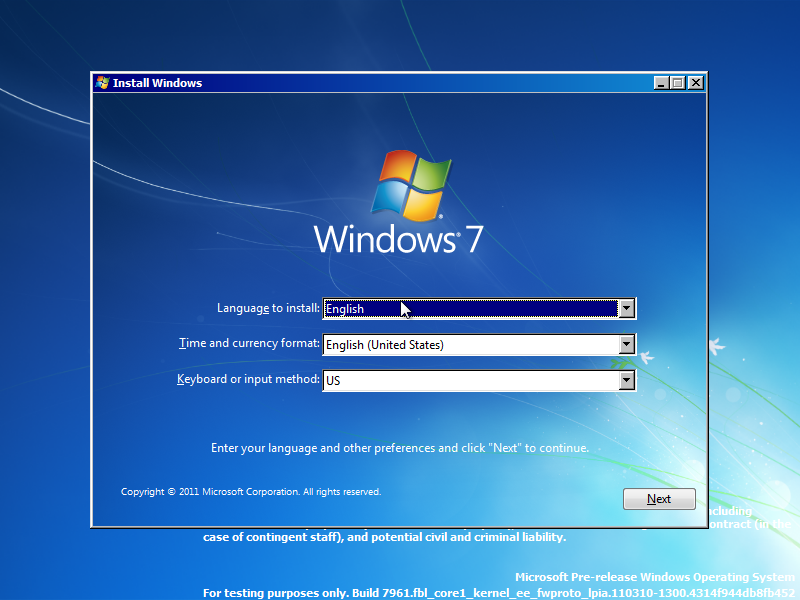The image size is (800, 600).
Task: Click the Next button
Action: (659, 498)
